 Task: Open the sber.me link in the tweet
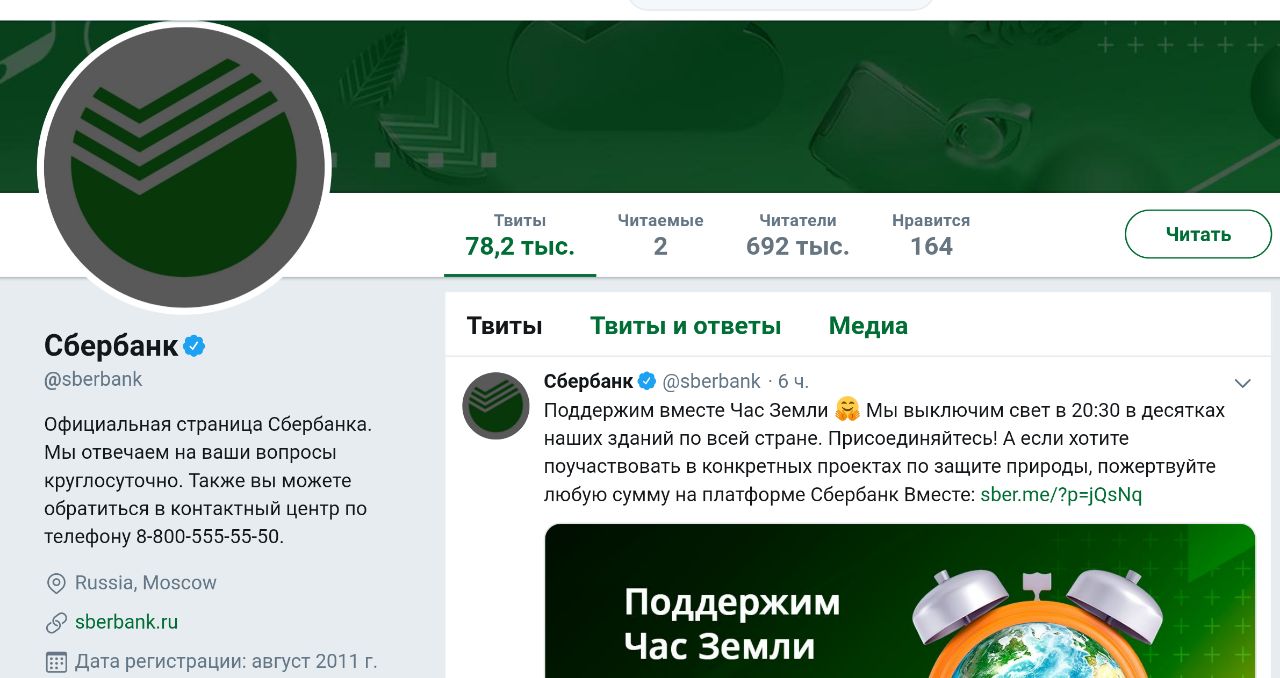[x=1061, y=494]
